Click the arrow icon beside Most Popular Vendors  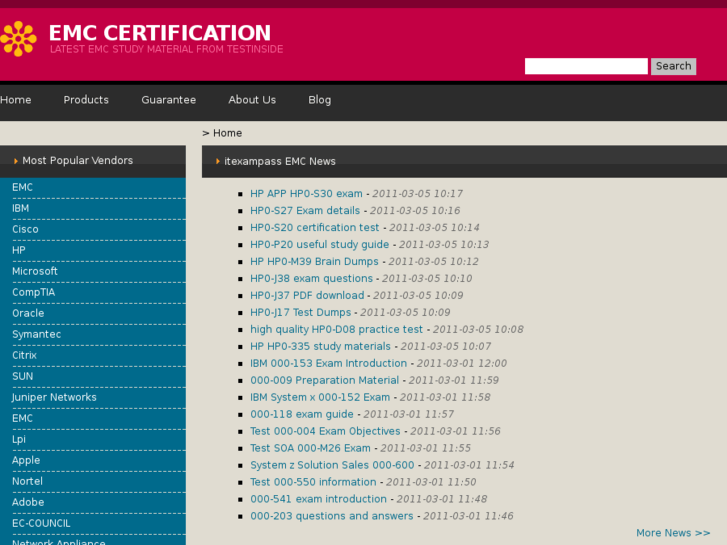16,161
